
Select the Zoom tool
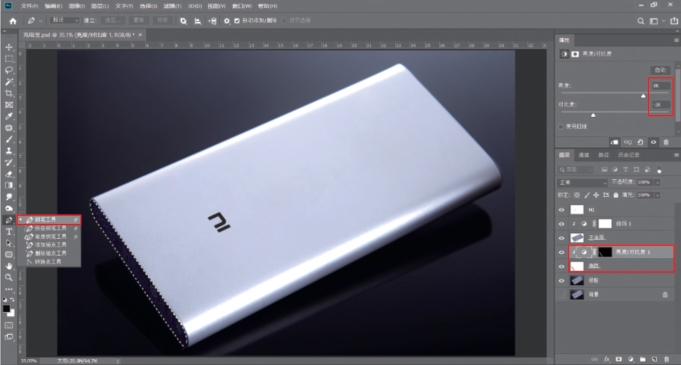[x=9, y=277]
